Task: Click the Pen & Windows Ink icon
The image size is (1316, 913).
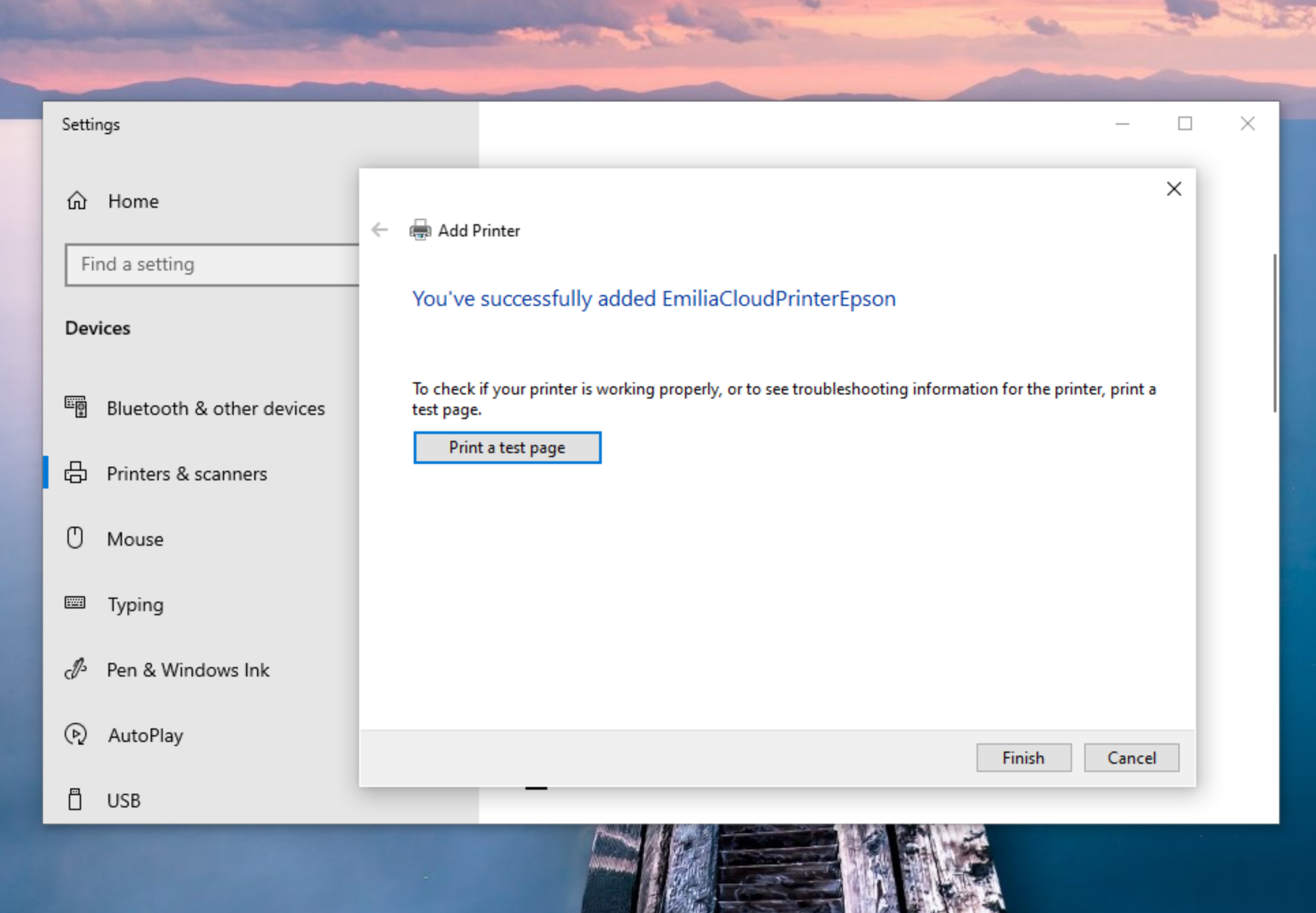Action: 75,669
